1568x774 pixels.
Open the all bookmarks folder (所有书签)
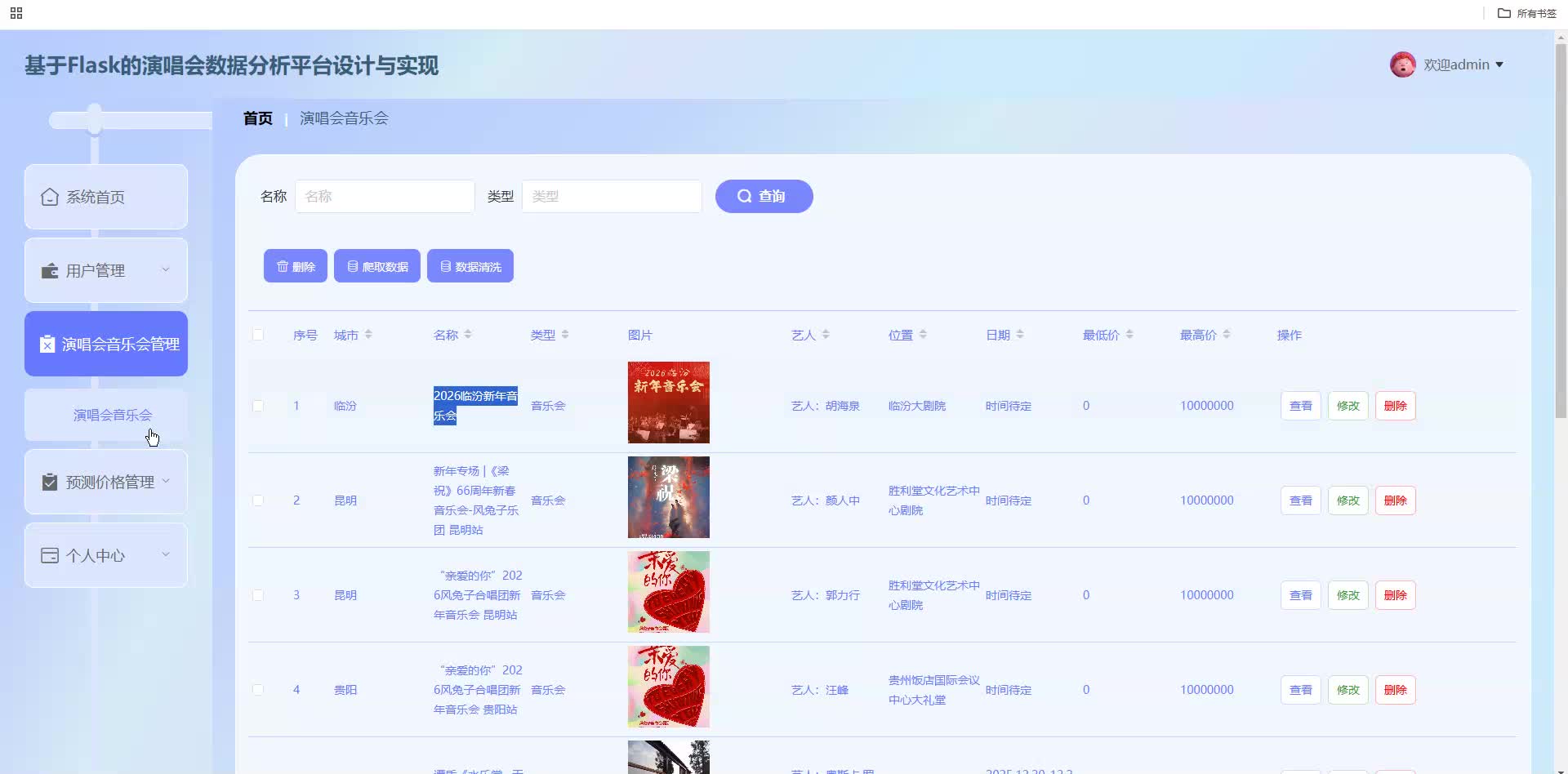(1526, 13)
